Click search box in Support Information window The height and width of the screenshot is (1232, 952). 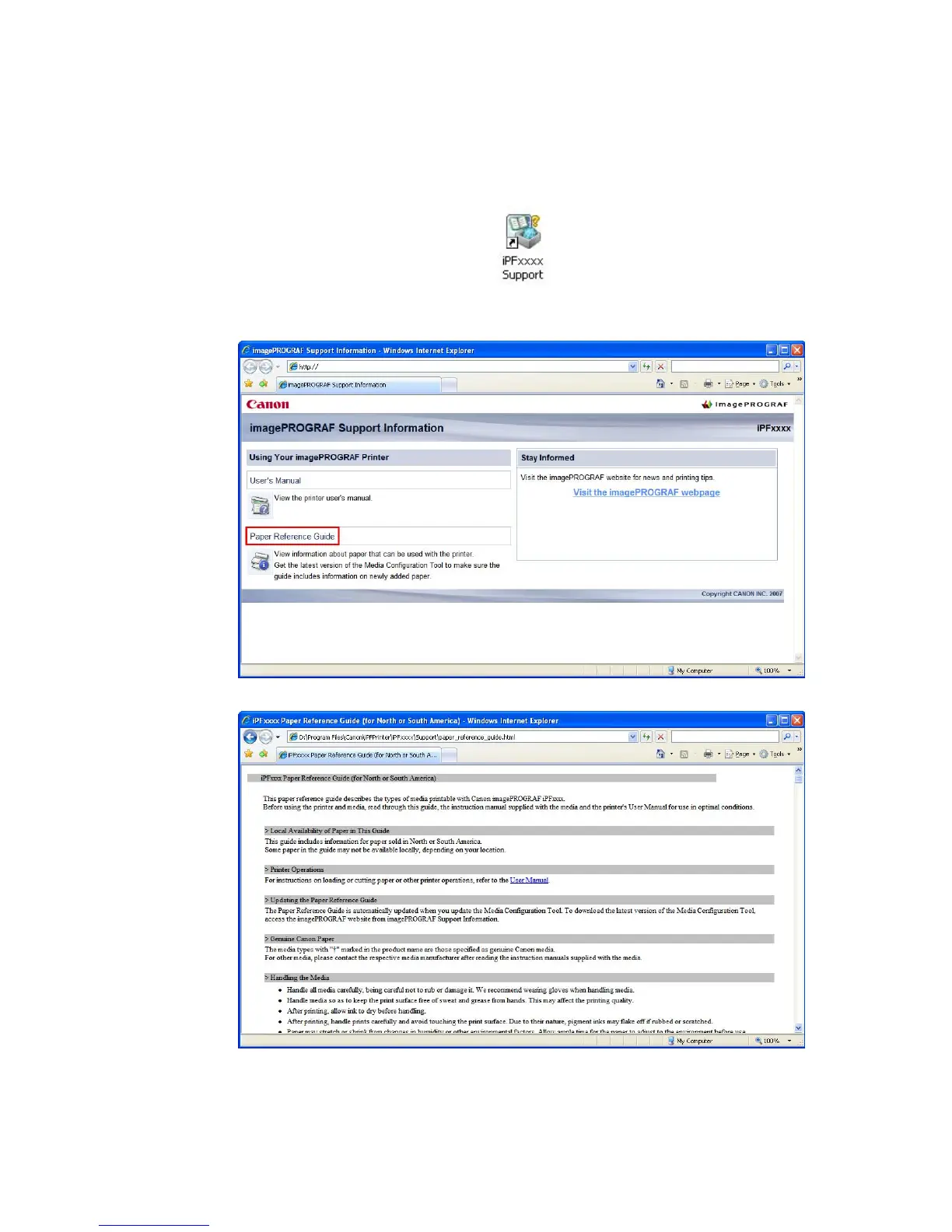click(x=725, y=366)
